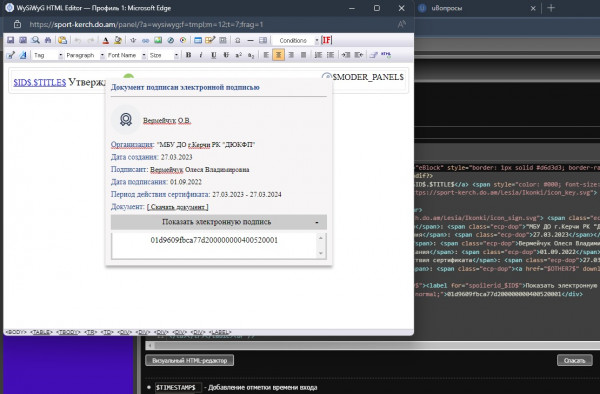
Task: Select Align Center
Action: [x=279, y=55]
